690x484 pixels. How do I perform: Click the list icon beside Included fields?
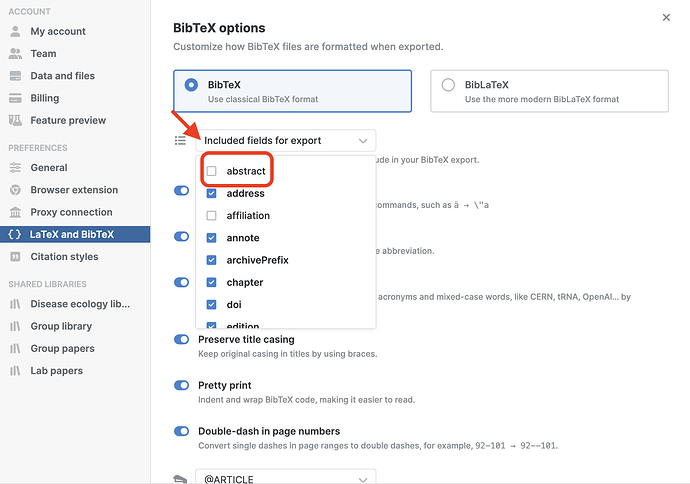[x=180, y=140]
